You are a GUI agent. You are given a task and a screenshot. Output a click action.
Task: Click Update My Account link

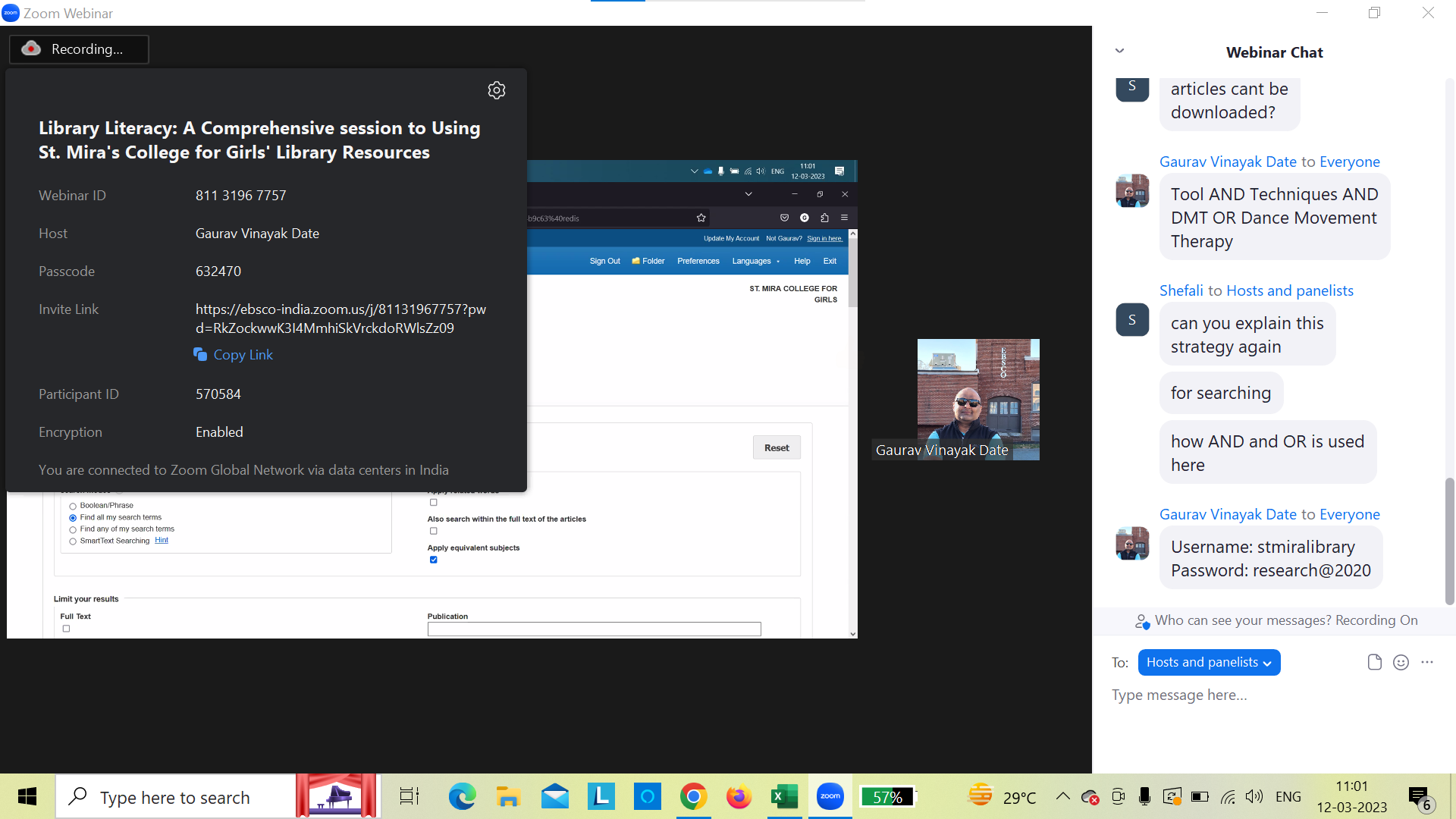coord(731,238)
